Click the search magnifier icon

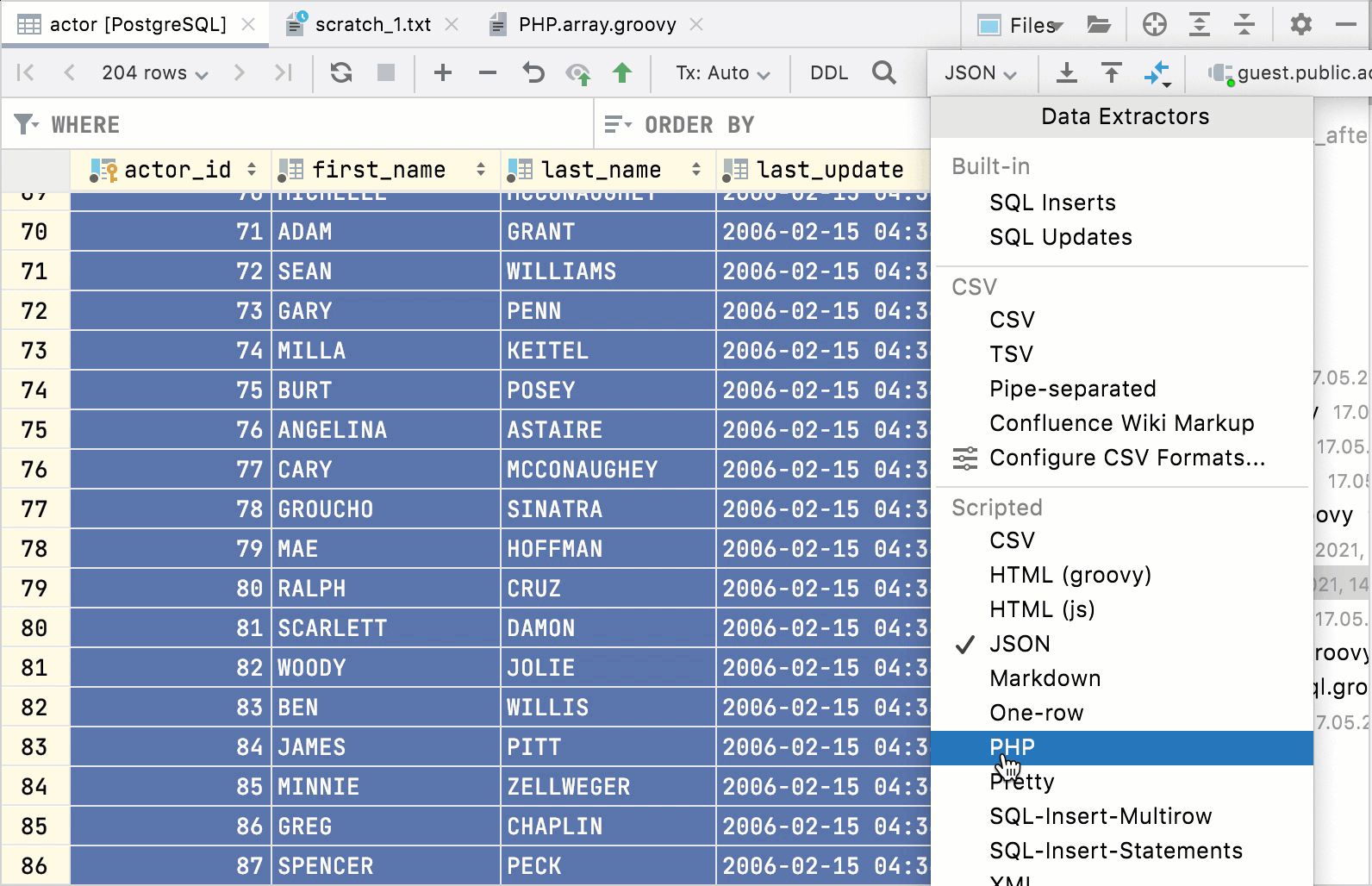tap(883, 73)
